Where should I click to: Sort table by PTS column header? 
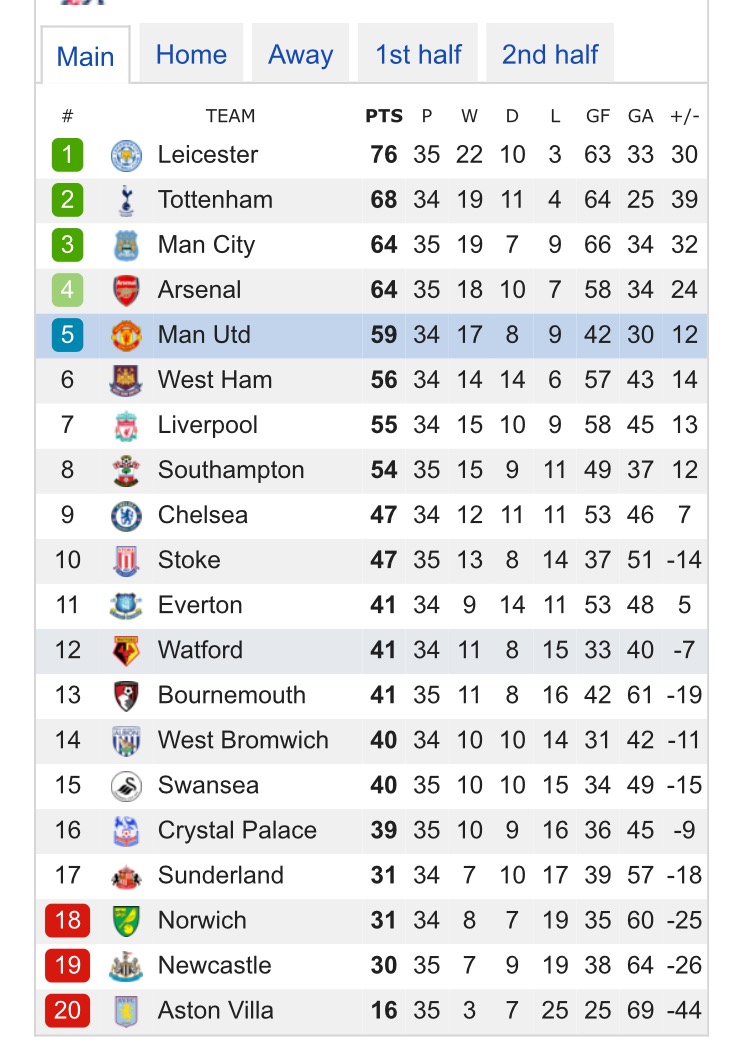coord(384,116)
